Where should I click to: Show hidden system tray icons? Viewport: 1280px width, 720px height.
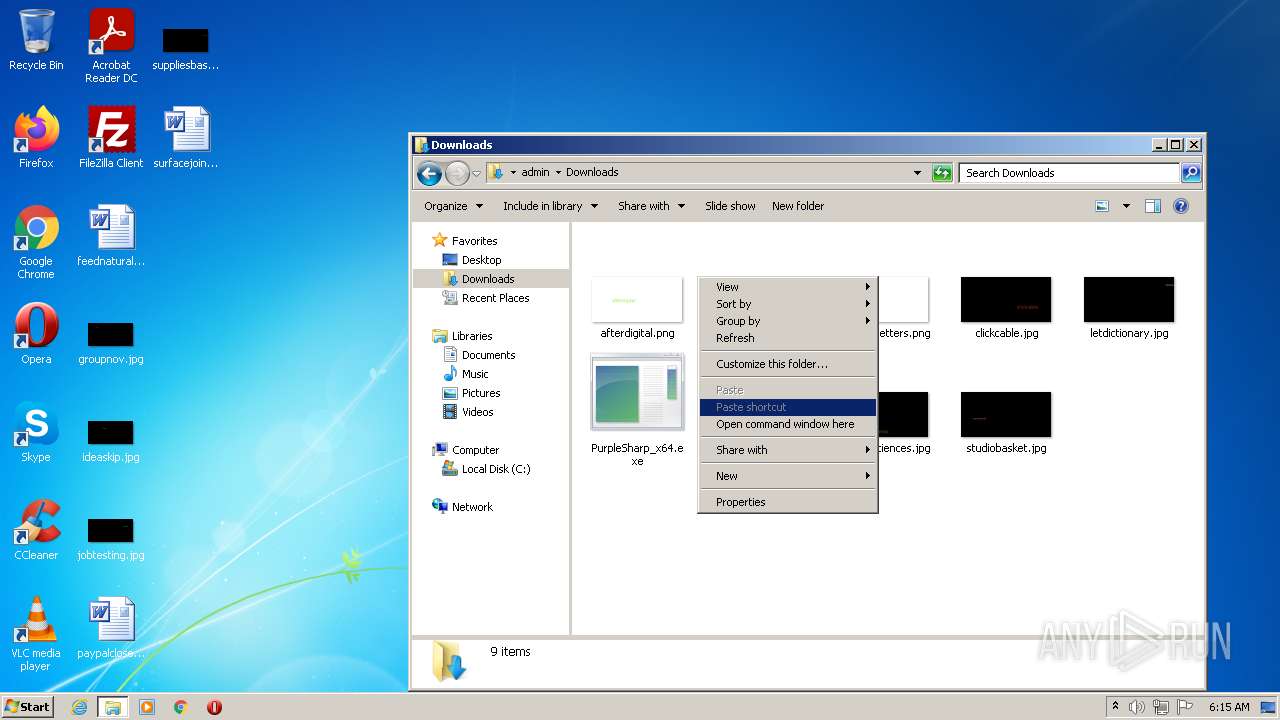[1115, 707]
